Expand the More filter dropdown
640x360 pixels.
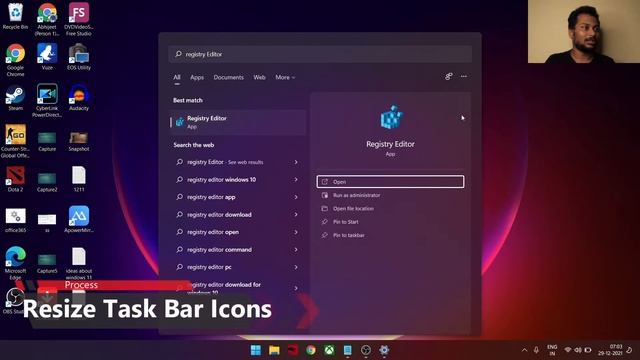[285, 77]
